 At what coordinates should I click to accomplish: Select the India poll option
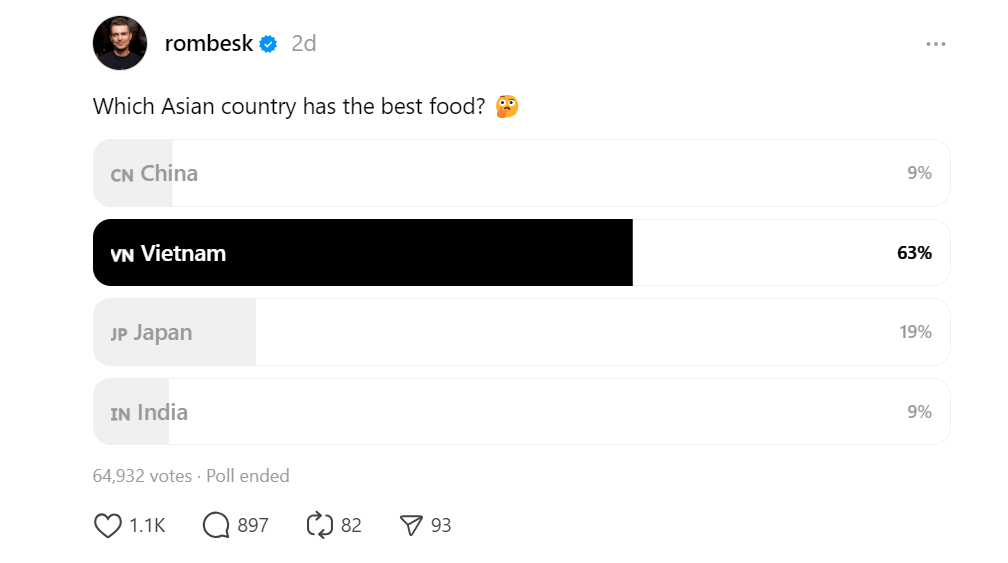(x=521, y=412)
